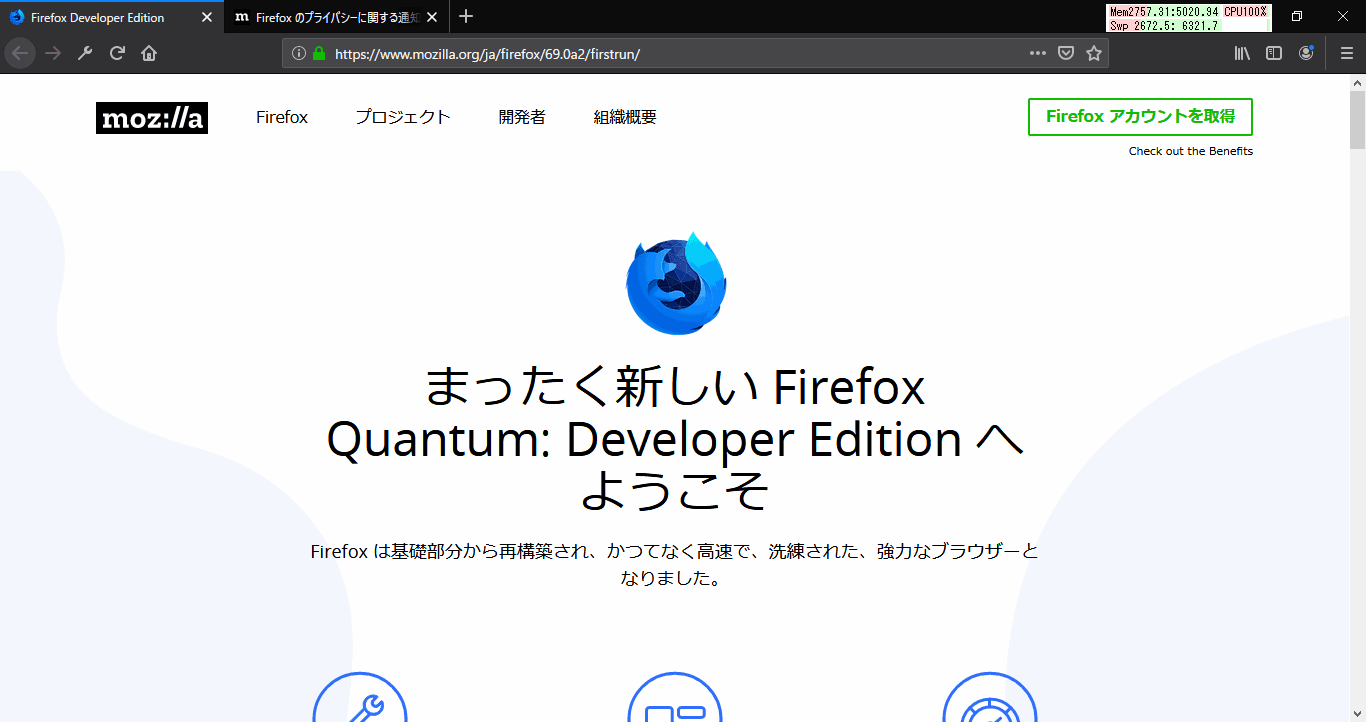Click the layout panels feature circle icon
This screenshot has width=1366, height=722.
(x=675, y=697)
